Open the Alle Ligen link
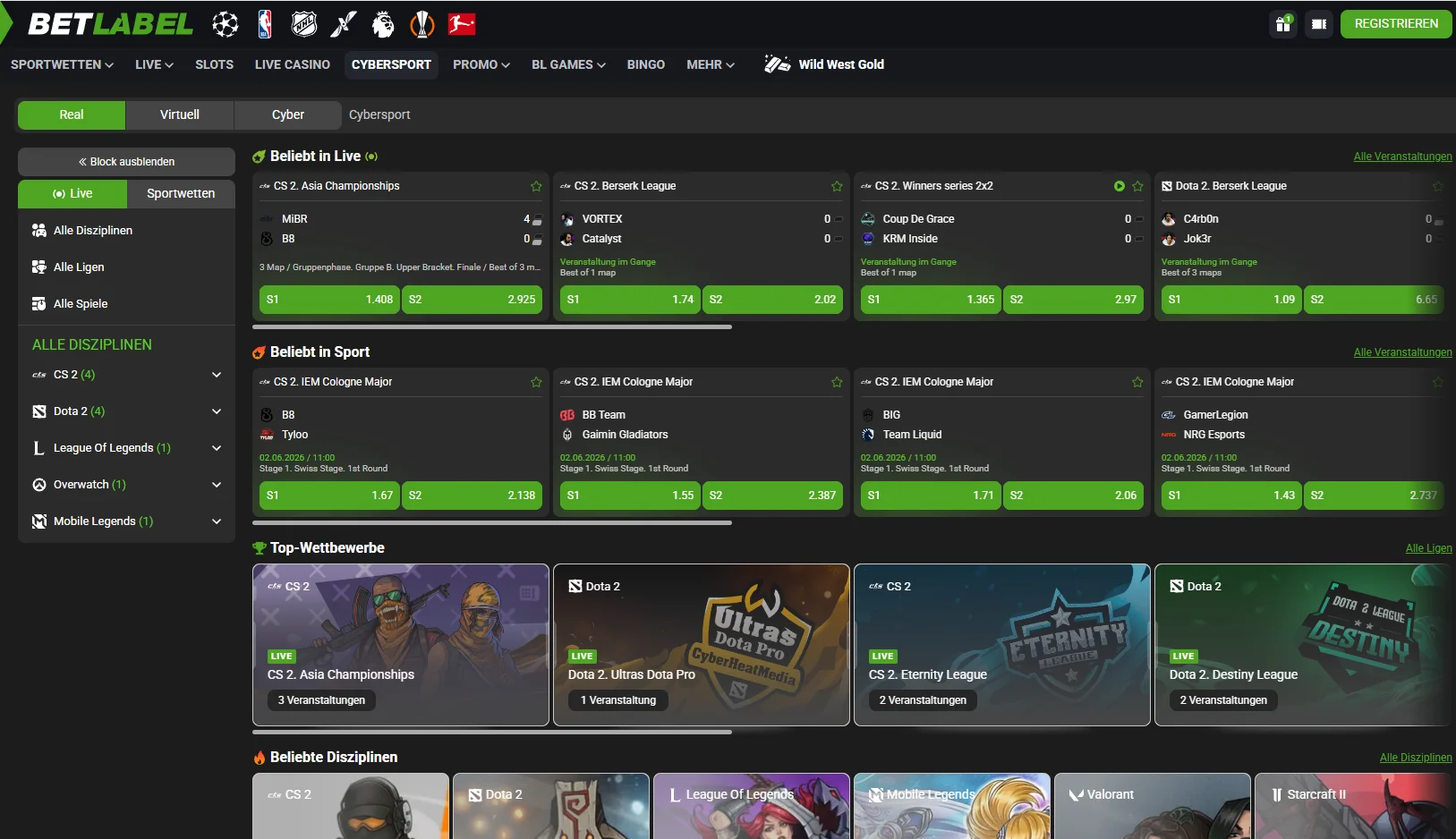Viewport: 1456px width, 839px height. 1428,548
